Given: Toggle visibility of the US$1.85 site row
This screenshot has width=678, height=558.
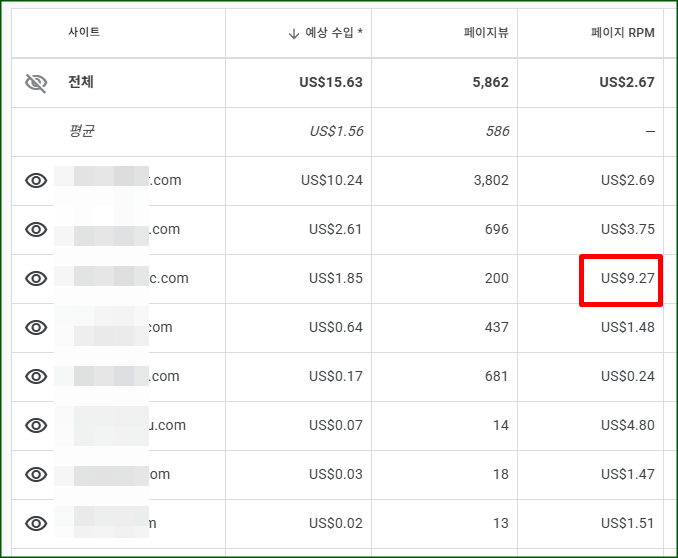Looking at the screenshot, I should point(36,279).
